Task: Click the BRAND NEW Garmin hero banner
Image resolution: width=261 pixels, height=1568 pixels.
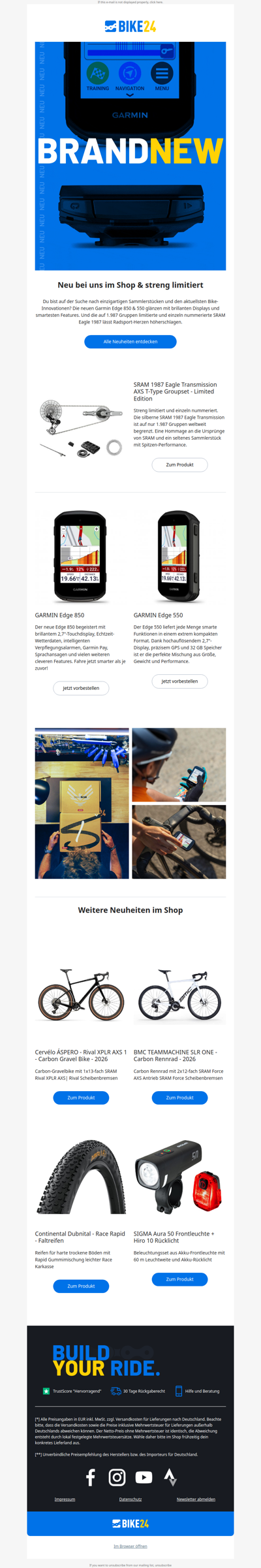Action: point(130,156)
